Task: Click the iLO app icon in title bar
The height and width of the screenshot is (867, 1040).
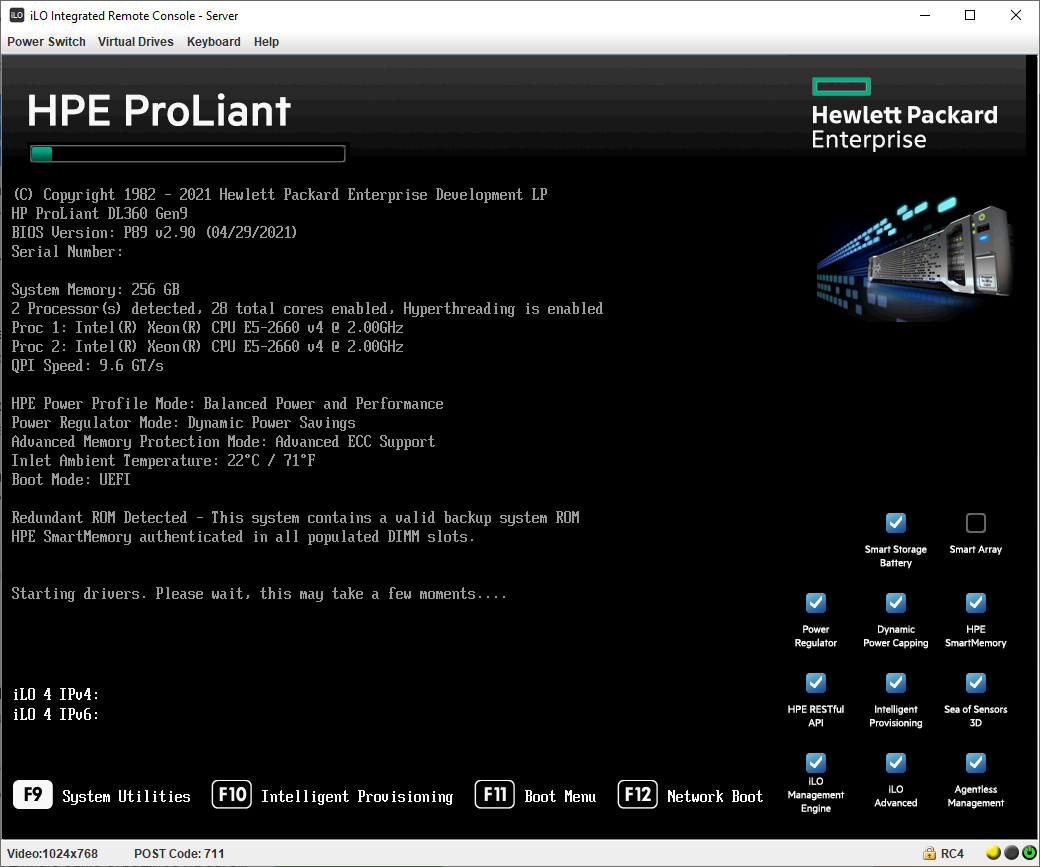Action: tap(17, 15)
